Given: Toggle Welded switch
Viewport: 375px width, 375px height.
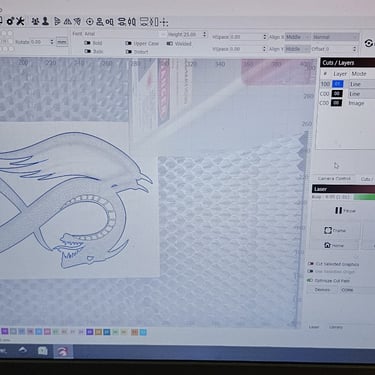Looking at the screenshot, I should (x=169, y=43).
